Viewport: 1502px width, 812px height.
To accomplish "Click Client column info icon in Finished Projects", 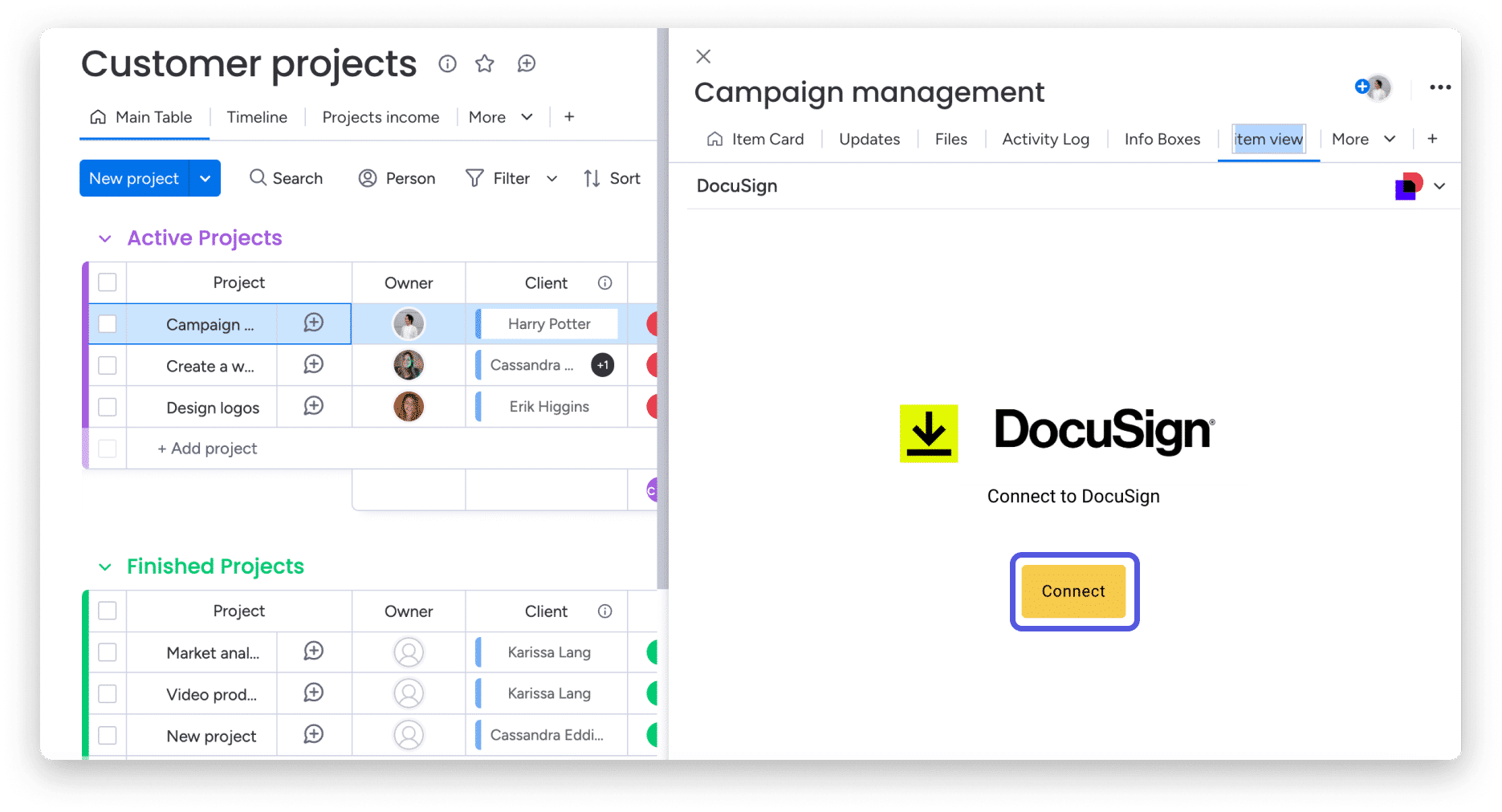I will [x=605, y=611].
